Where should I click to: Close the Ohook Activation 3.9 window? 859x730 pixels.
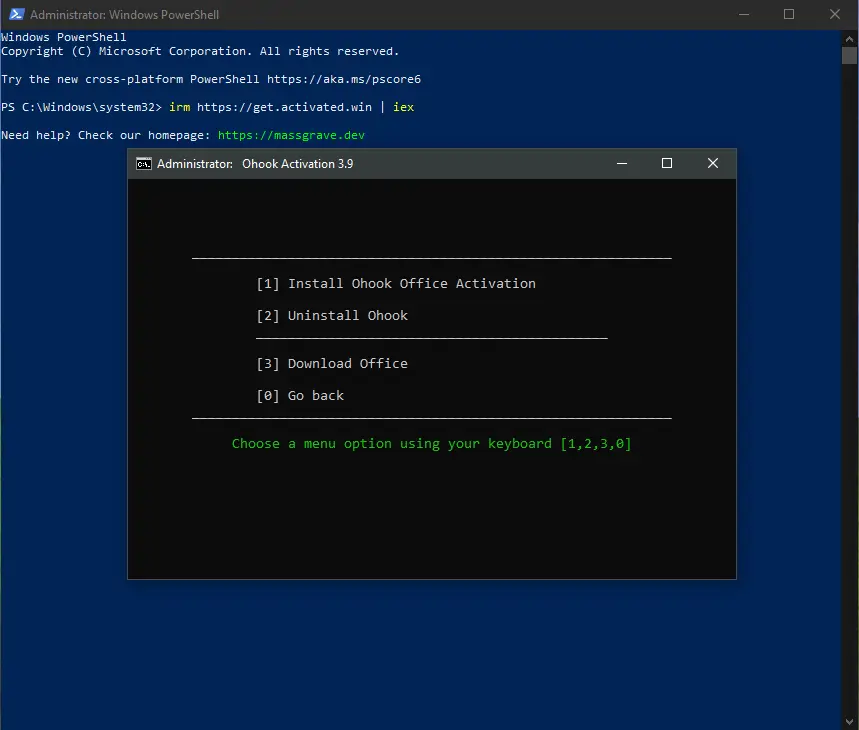[x=713, y=164]
